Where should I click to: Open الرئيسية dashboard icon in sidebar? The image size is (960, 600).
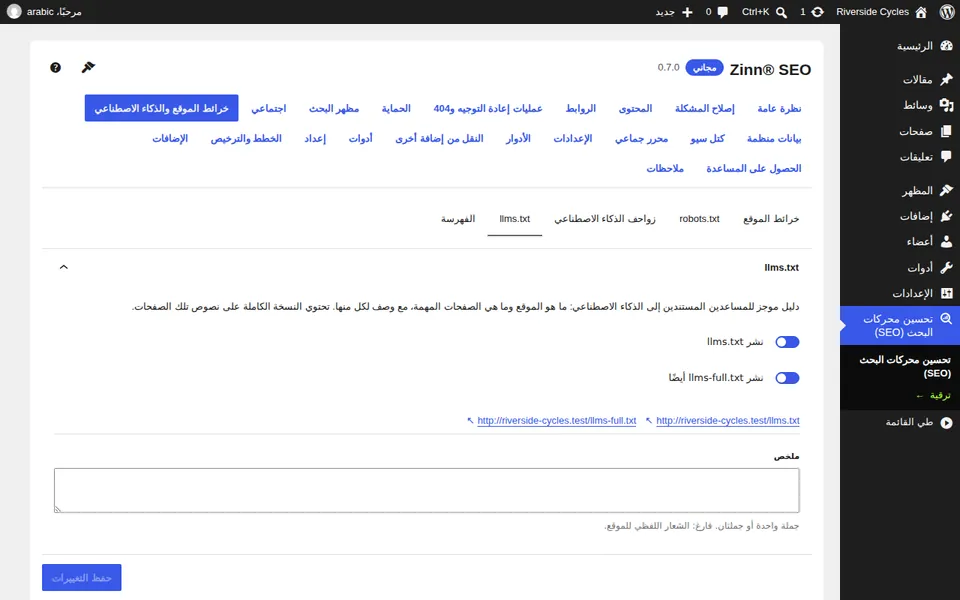click(947, 46)
